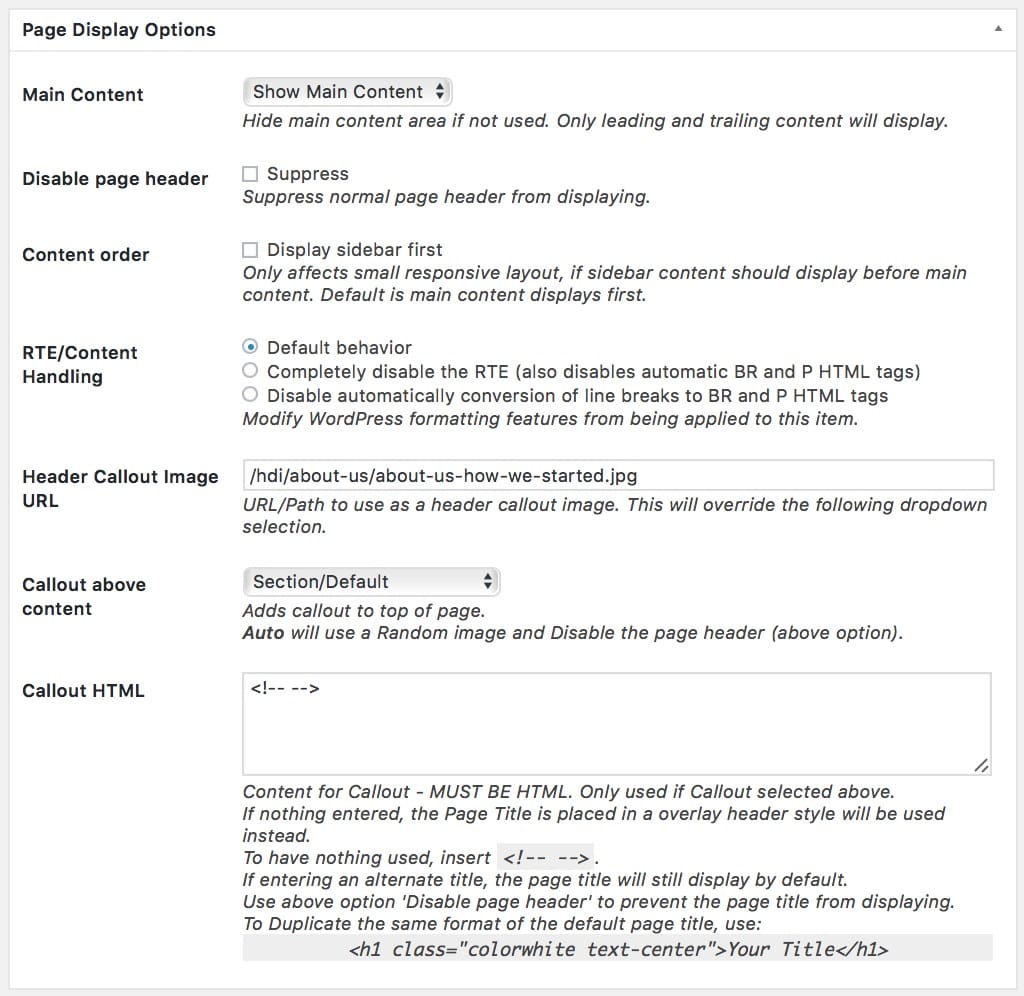The image size is (1024, 996).
Task: Click the inline empty comment code sample
Action: pos(545,858)
